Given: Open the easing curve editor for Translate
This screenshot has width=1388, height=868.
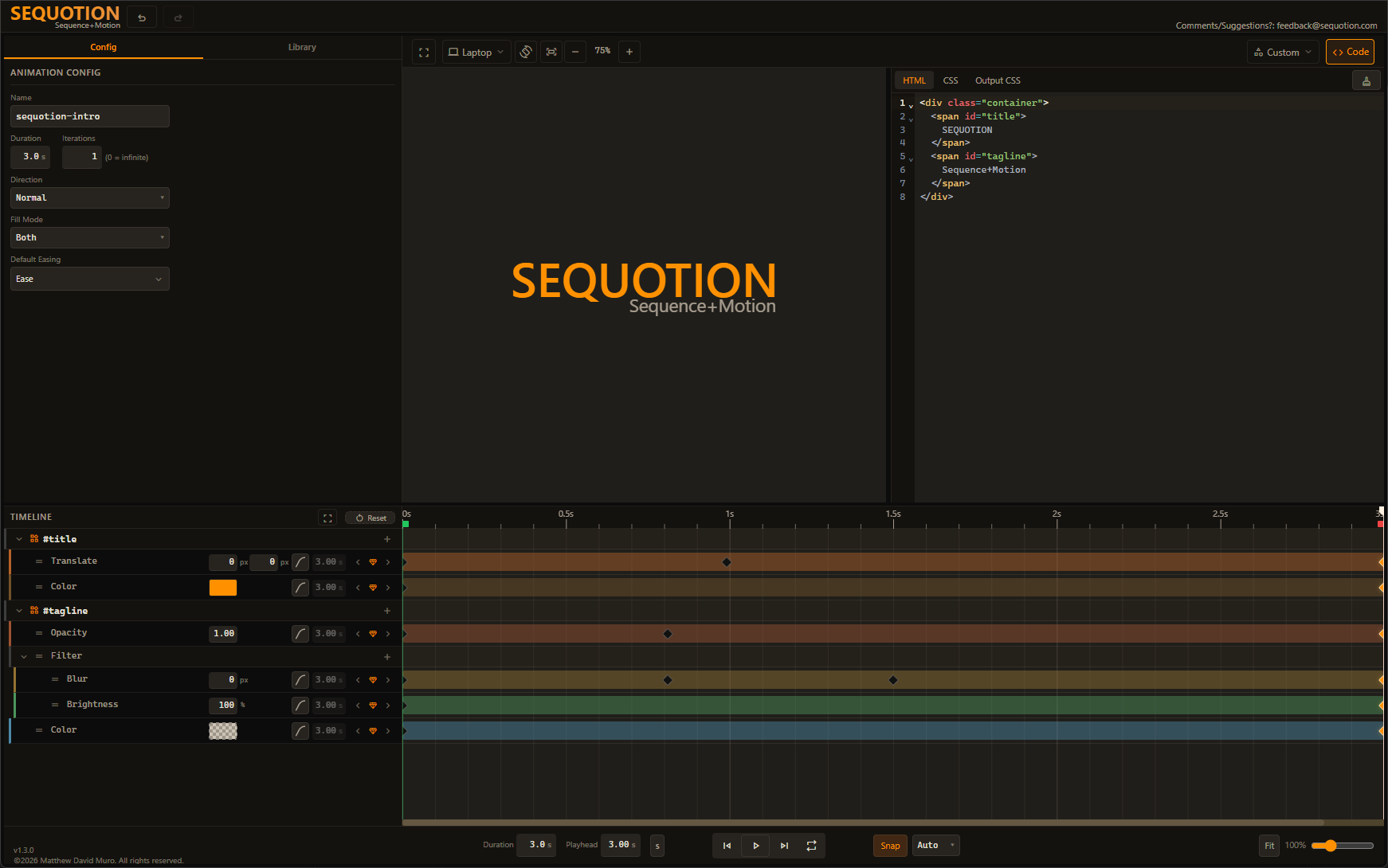Looking at the screenshot, I should tap(300, 561).
